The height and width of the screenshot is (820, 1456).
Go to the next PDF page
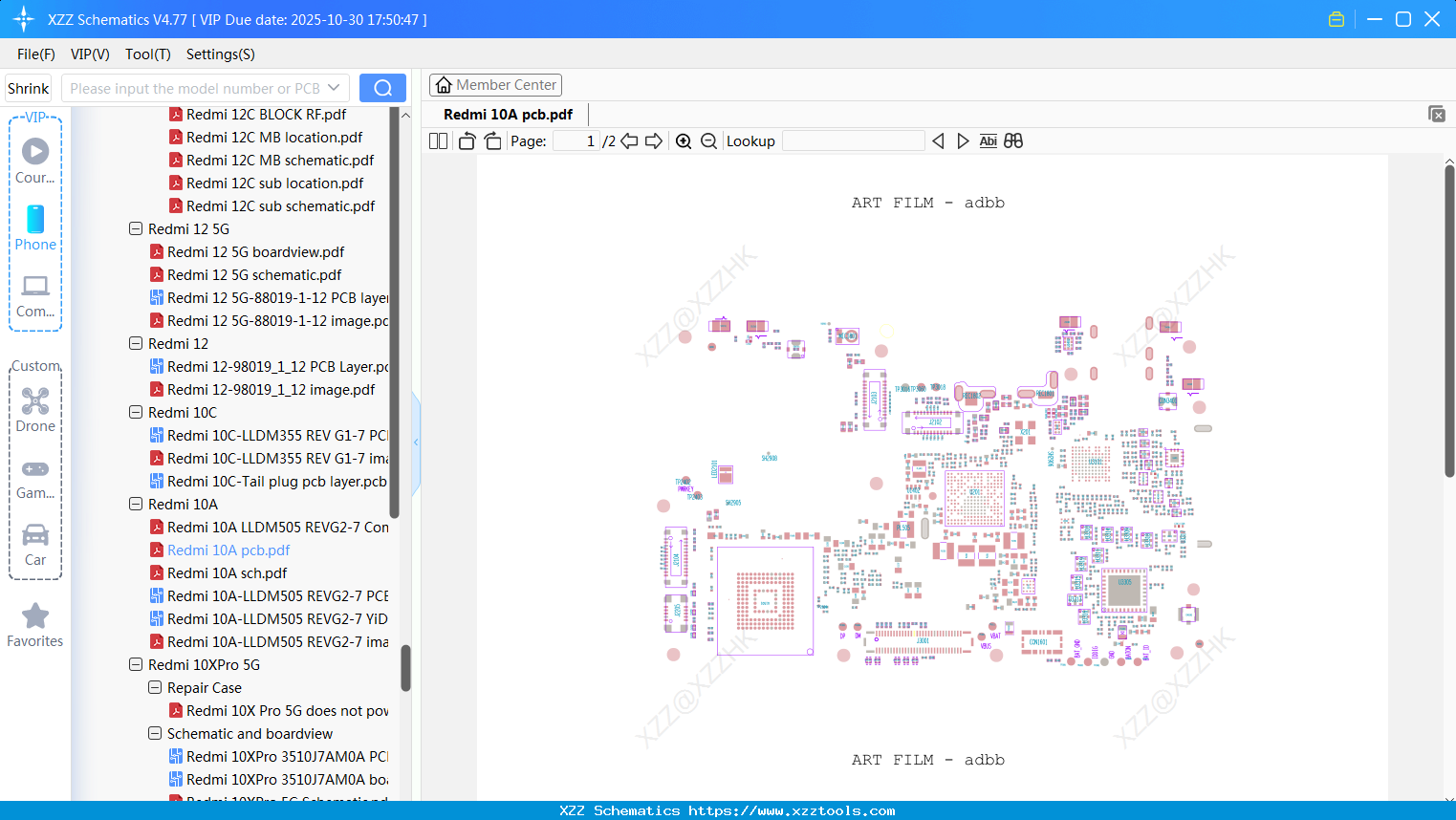[654, 141]
